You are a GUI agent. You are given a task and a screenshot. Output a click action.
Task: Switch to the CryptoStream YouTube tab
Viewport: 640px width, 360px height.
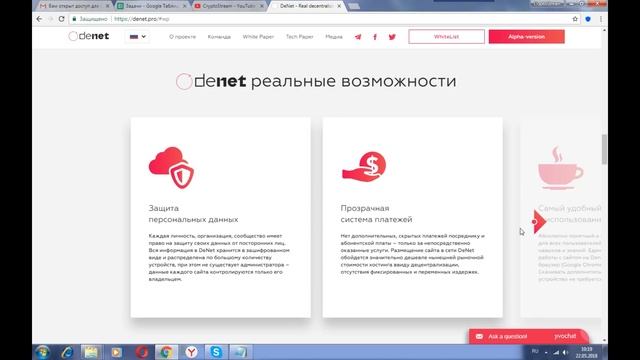(x=229, y=6)
